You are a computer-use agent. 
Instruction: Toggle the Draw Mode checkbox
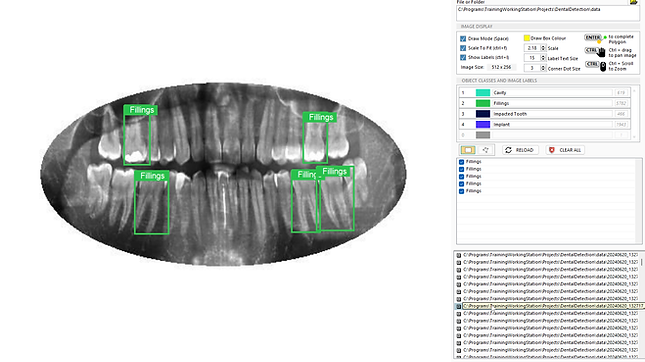pyautogui.click(x=463, y=39)
